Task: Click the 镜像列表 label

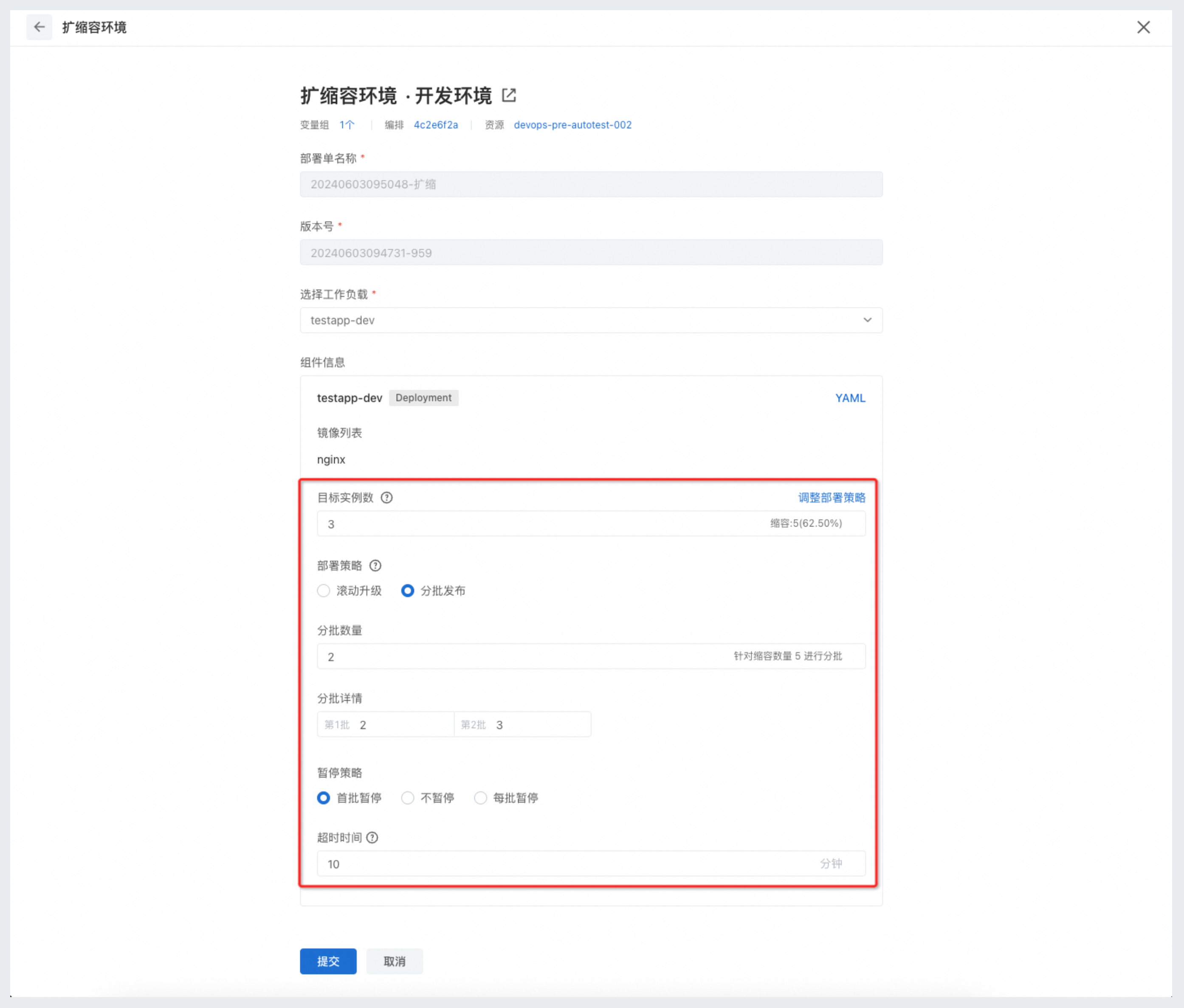Action: pyautogui.click(x=339, y=433)
